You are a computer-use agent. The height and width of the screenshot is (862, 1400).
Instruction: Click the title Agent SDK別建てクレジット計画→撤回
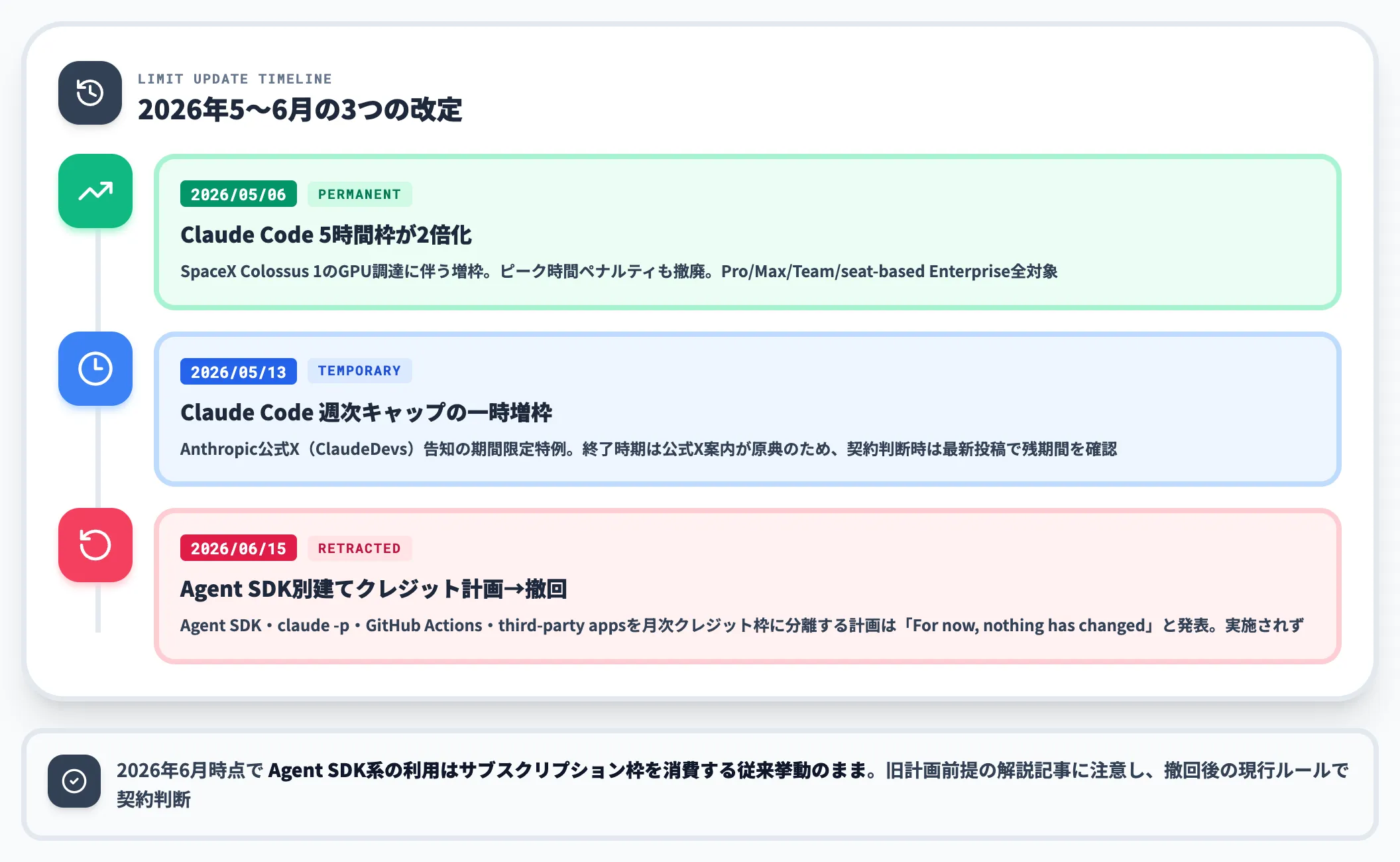(374, 589)
